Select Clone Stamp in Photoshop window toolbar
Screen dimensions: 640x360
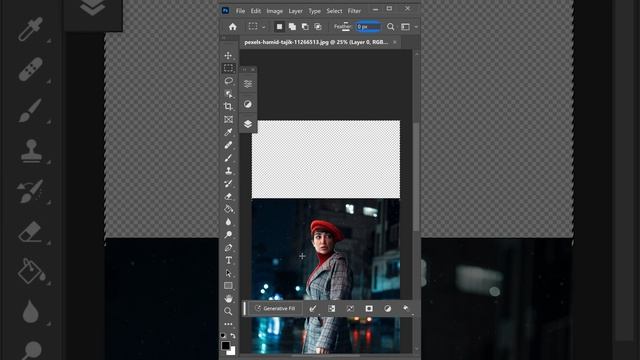point(228,171)
